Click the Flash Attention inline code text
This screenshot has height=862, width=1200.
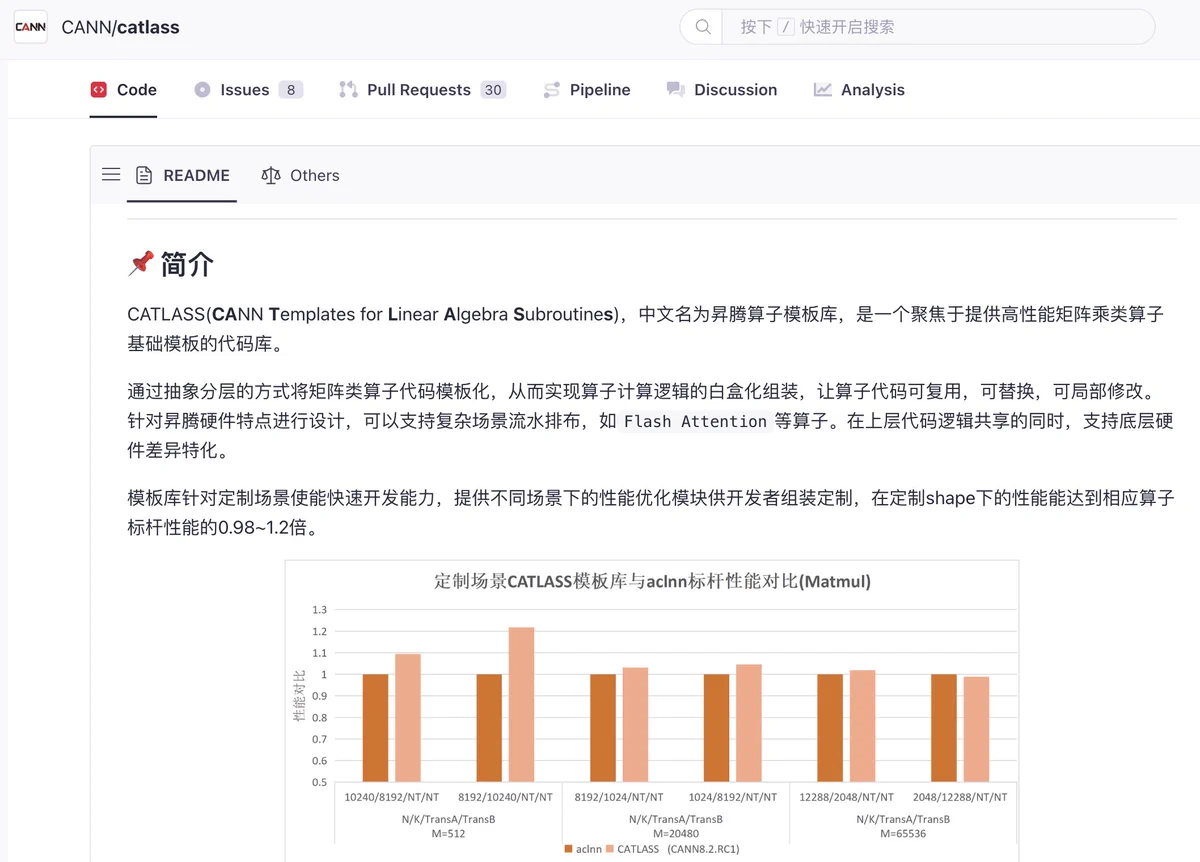(x=695, y=421)
